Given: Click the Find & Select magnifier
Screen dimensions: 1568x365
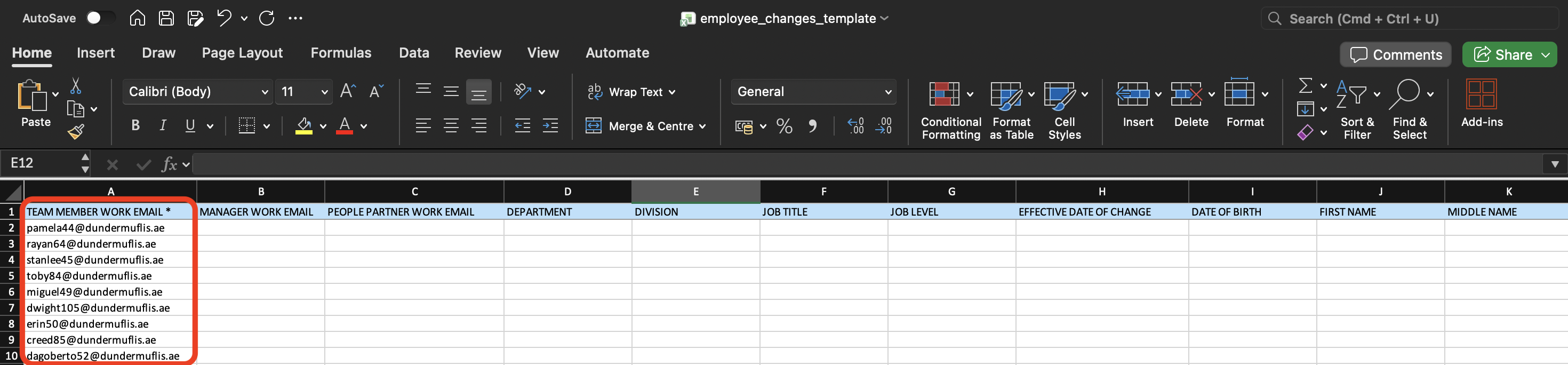Looking at the screenshot, I should point(1407,94).
